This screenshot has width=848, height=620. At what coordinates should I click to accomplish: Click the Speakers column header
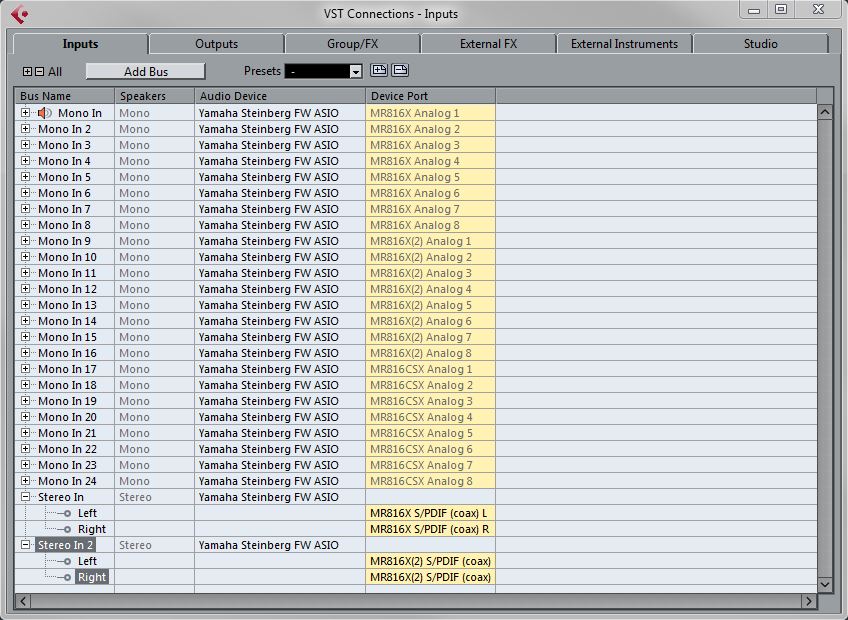click(155, 96)
